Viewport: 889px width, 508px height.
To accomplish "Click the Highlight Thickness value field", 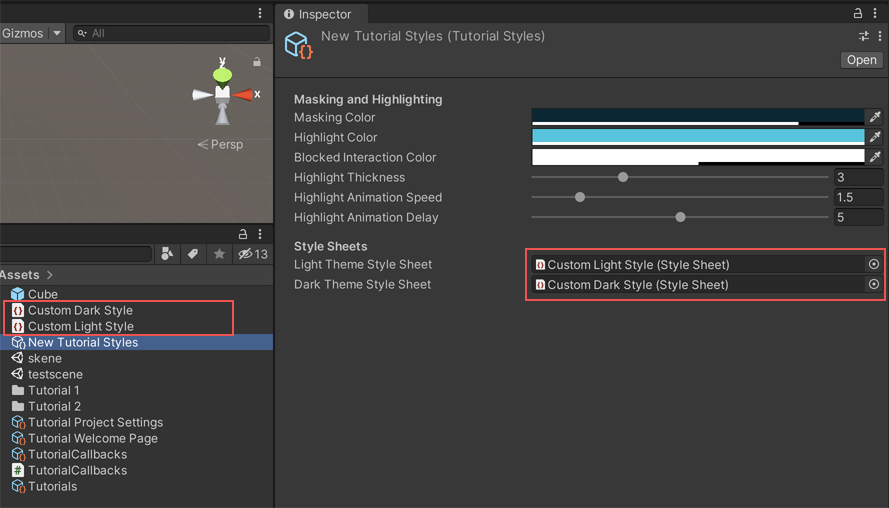I will pyautogui.click(x=858, y=177).
